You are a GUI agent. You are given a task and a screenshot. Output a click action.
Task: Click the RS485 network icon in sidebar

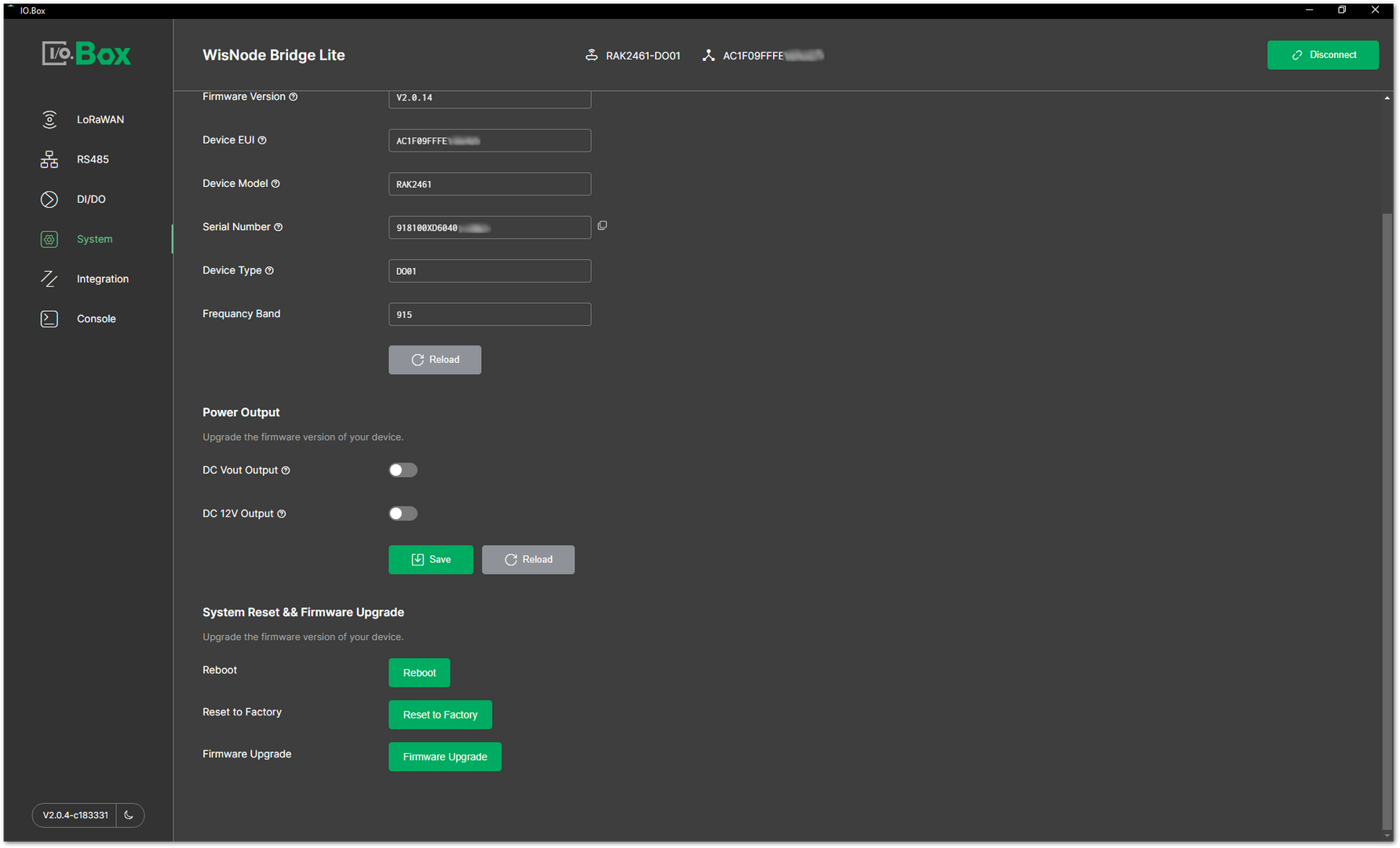49,159
